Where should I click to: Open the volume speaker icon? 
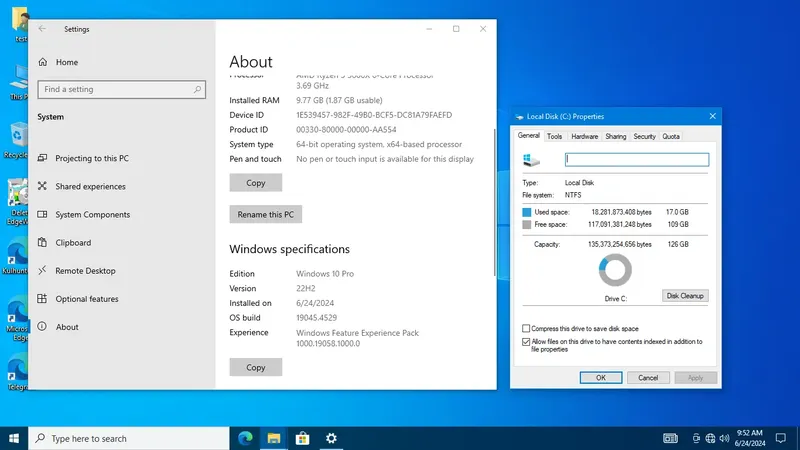724,438
